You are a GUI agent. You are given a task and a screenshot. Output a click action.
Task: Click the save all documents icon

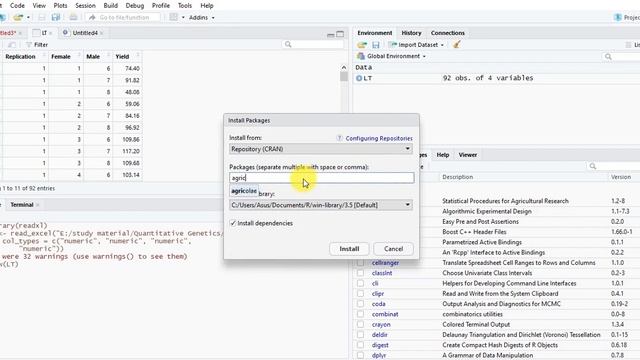[x=56, y=18]
